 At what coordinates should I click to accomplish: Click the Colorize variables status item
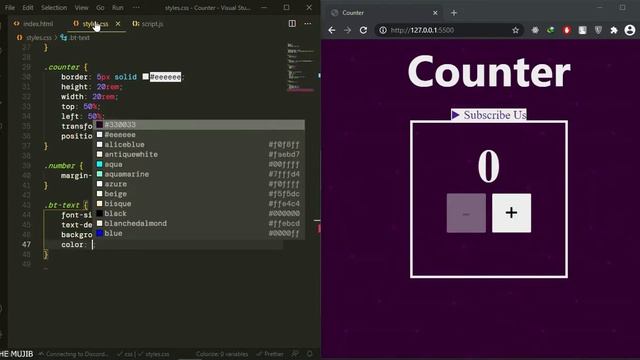pyautogui.click(x=222, y=354)
